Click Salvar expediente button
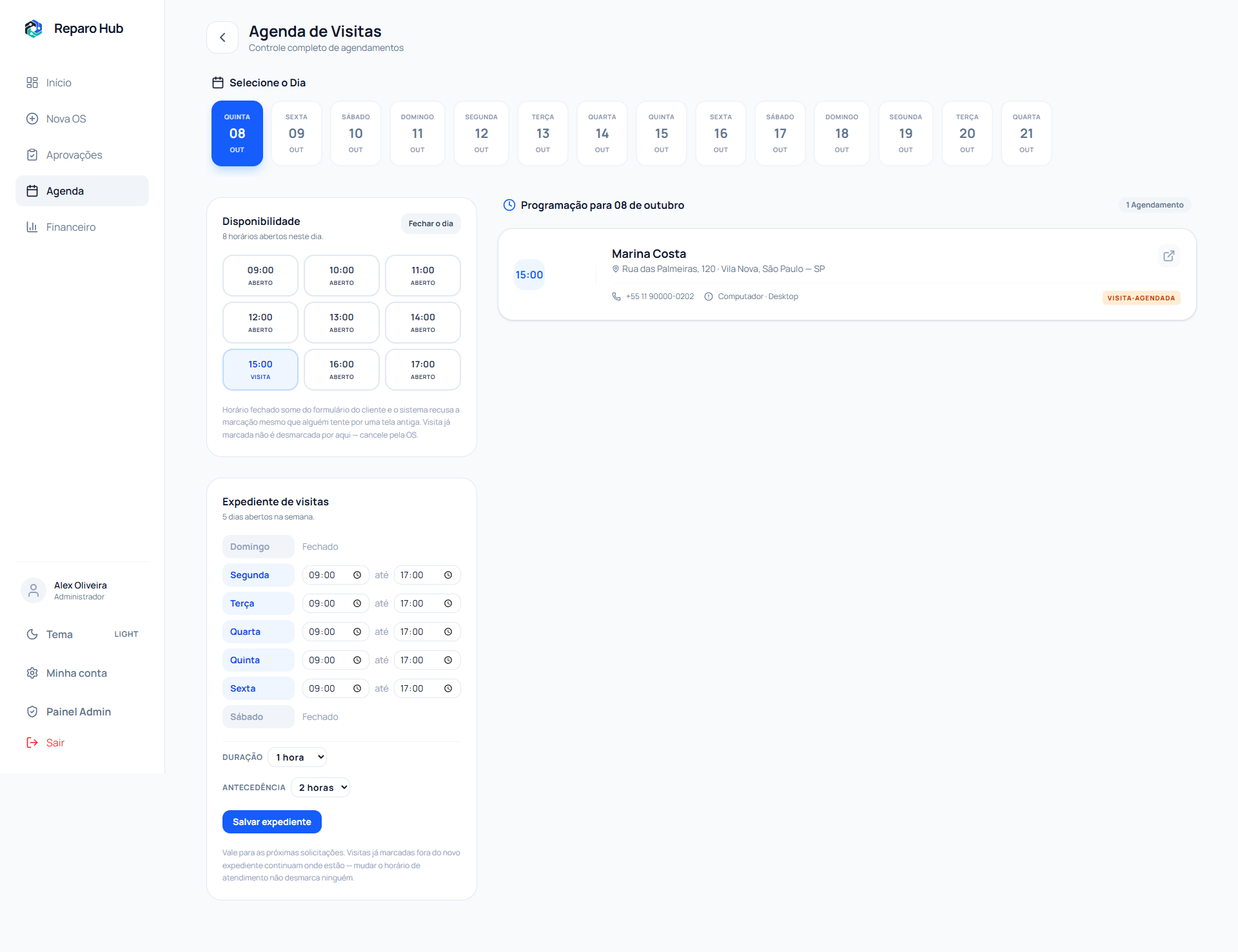The image size is (1238, 952). click(272, 822)
